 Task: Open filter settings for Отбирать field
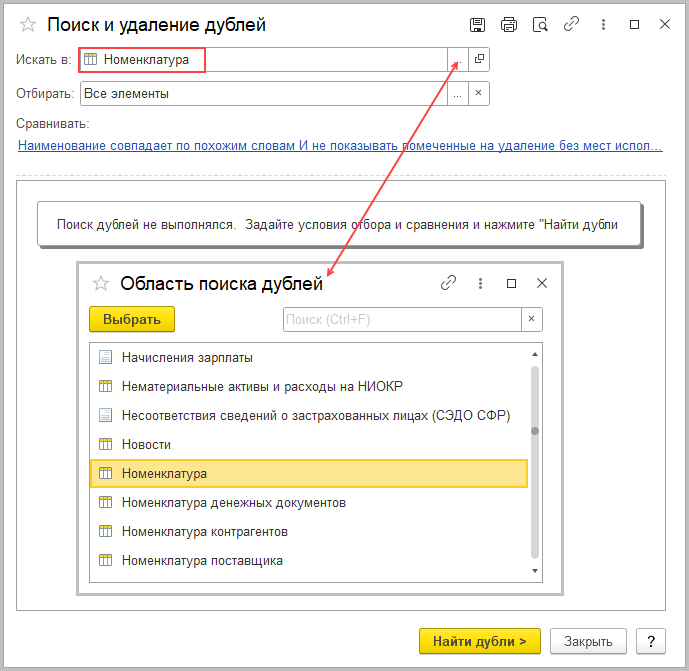(457, 94)
